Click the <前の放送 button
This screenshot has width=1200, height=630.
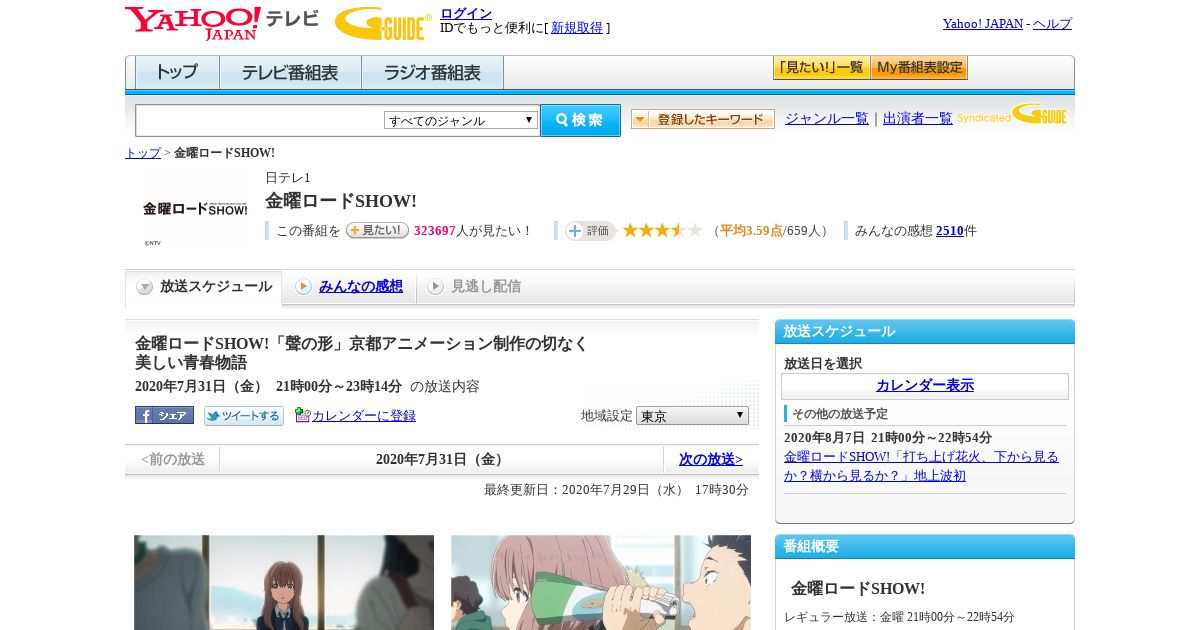pyautogui.click(x=173, y=460)
